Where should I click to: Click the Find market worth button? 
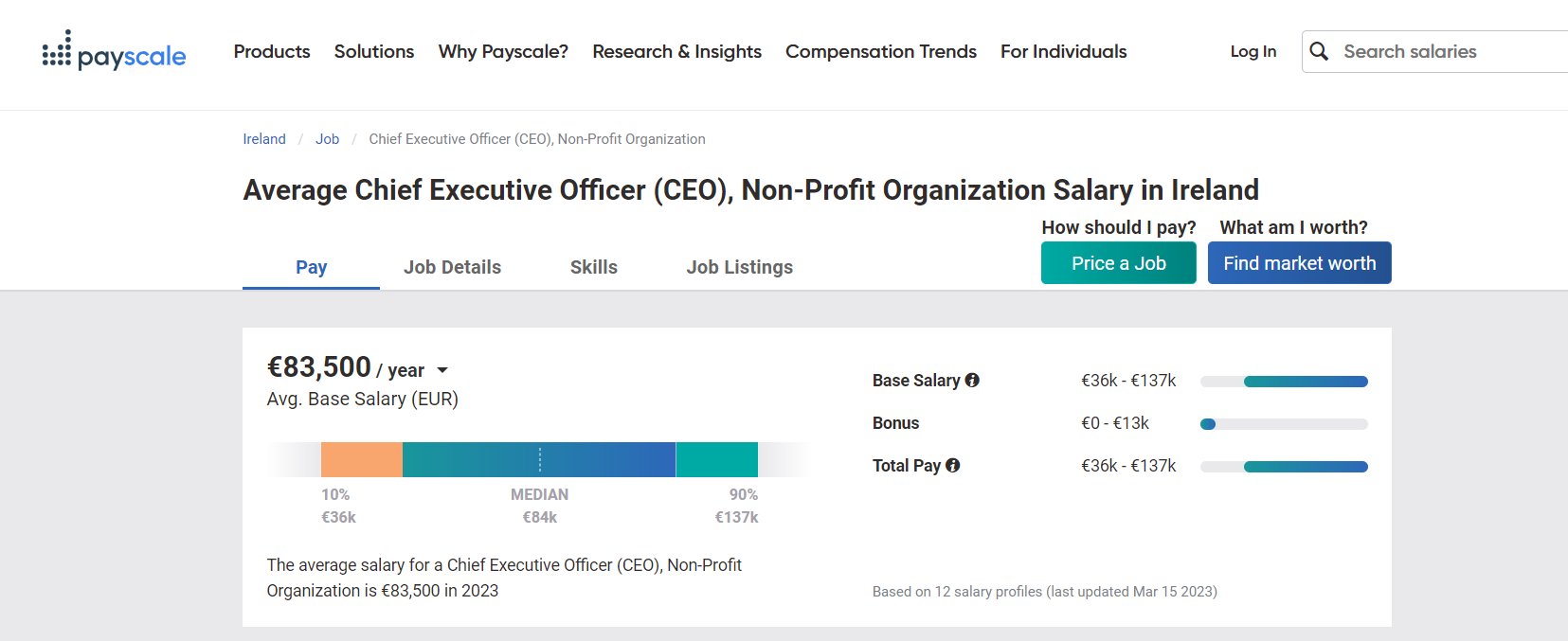(x=1300, y=263)
